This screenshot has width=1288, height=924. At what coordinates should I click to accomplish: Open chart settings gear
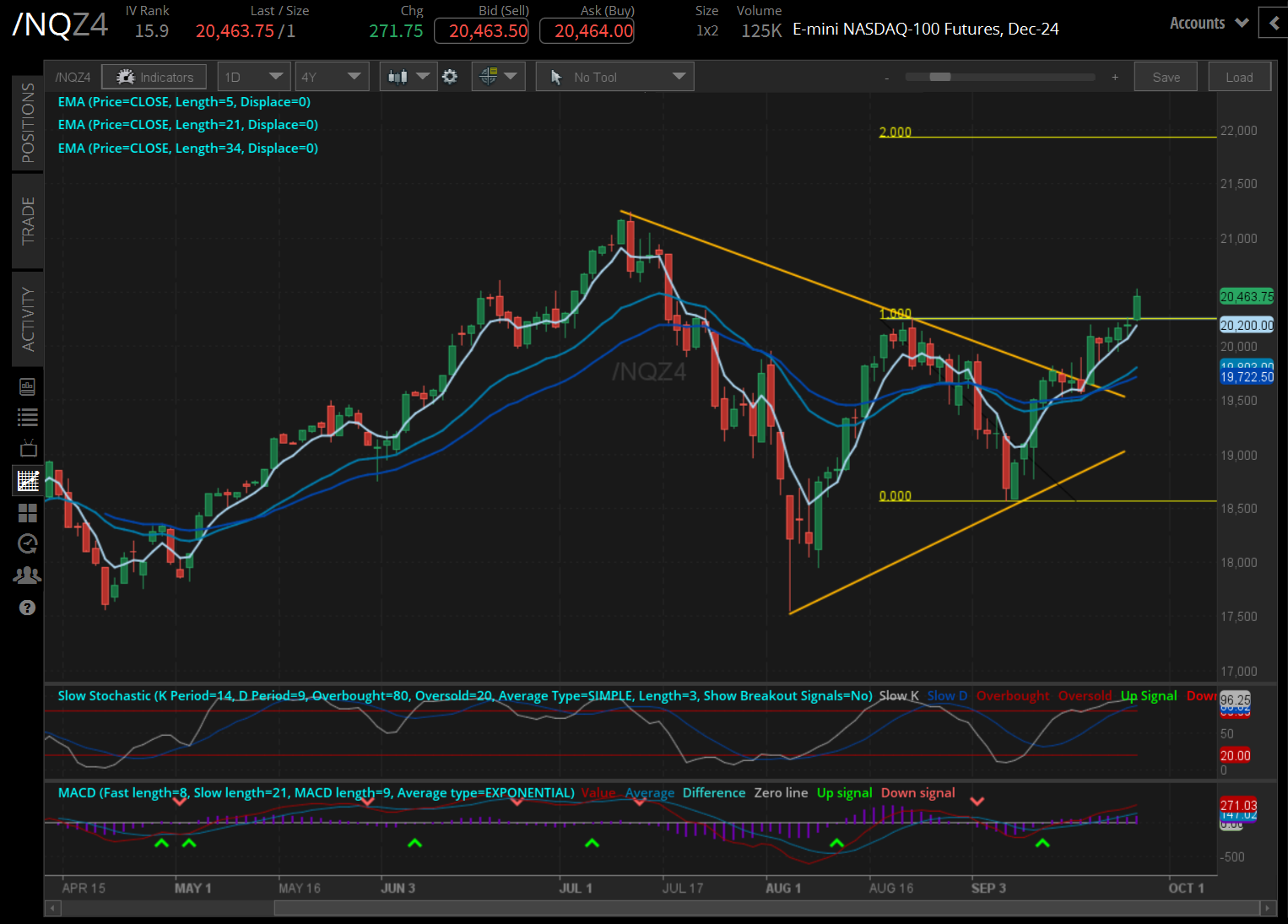[x=450, y=77]
